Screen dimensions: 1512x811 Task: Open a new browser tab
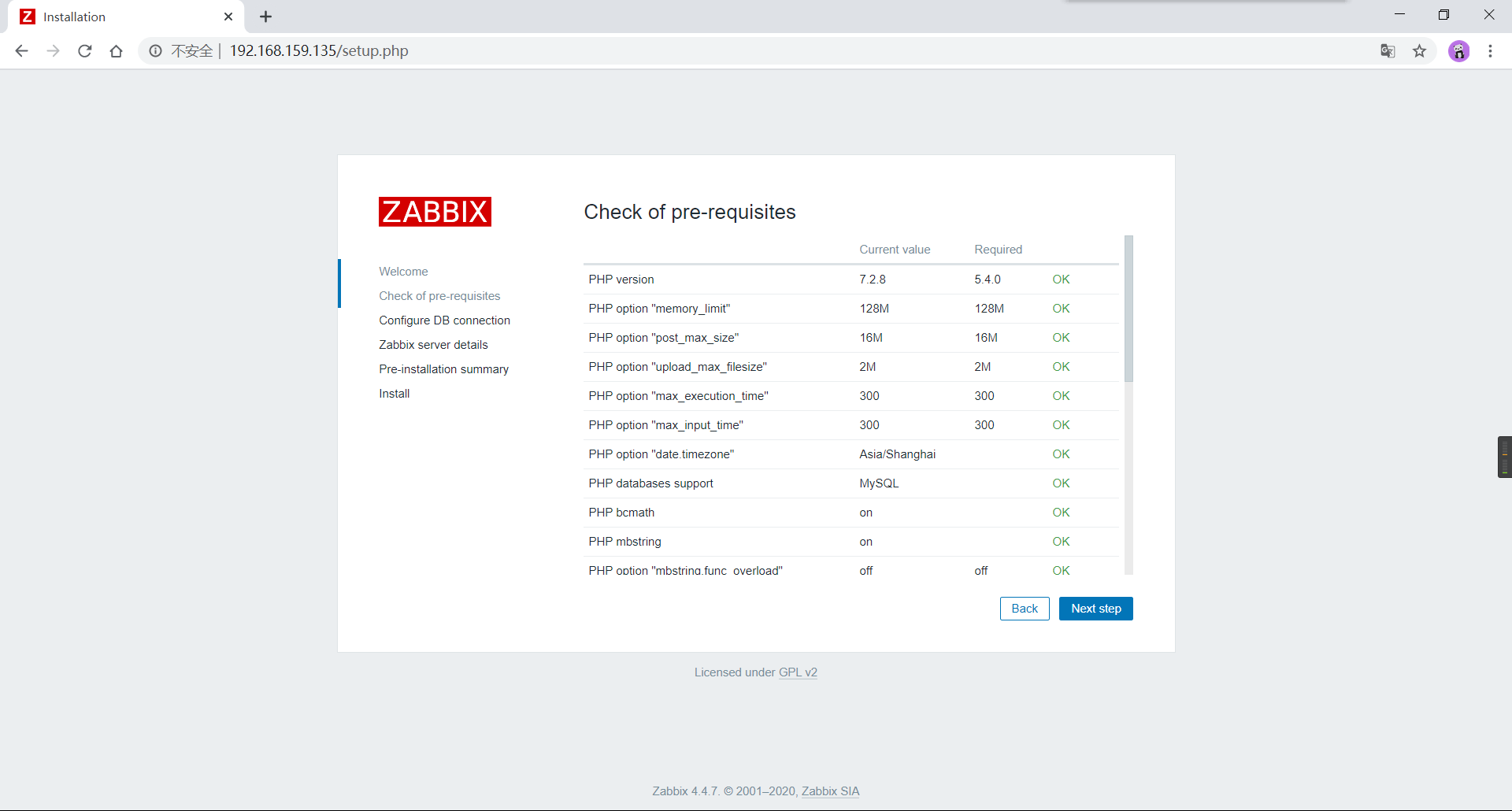[266, 17]
